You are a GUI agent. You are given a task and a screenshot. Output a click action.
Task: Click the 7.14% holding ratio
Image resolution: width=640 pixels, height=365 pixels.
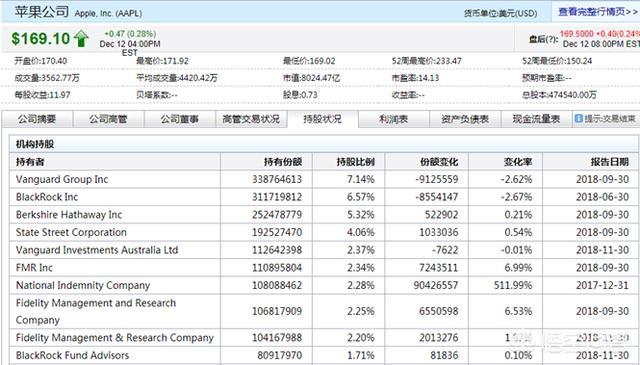[x=361, y=179]
